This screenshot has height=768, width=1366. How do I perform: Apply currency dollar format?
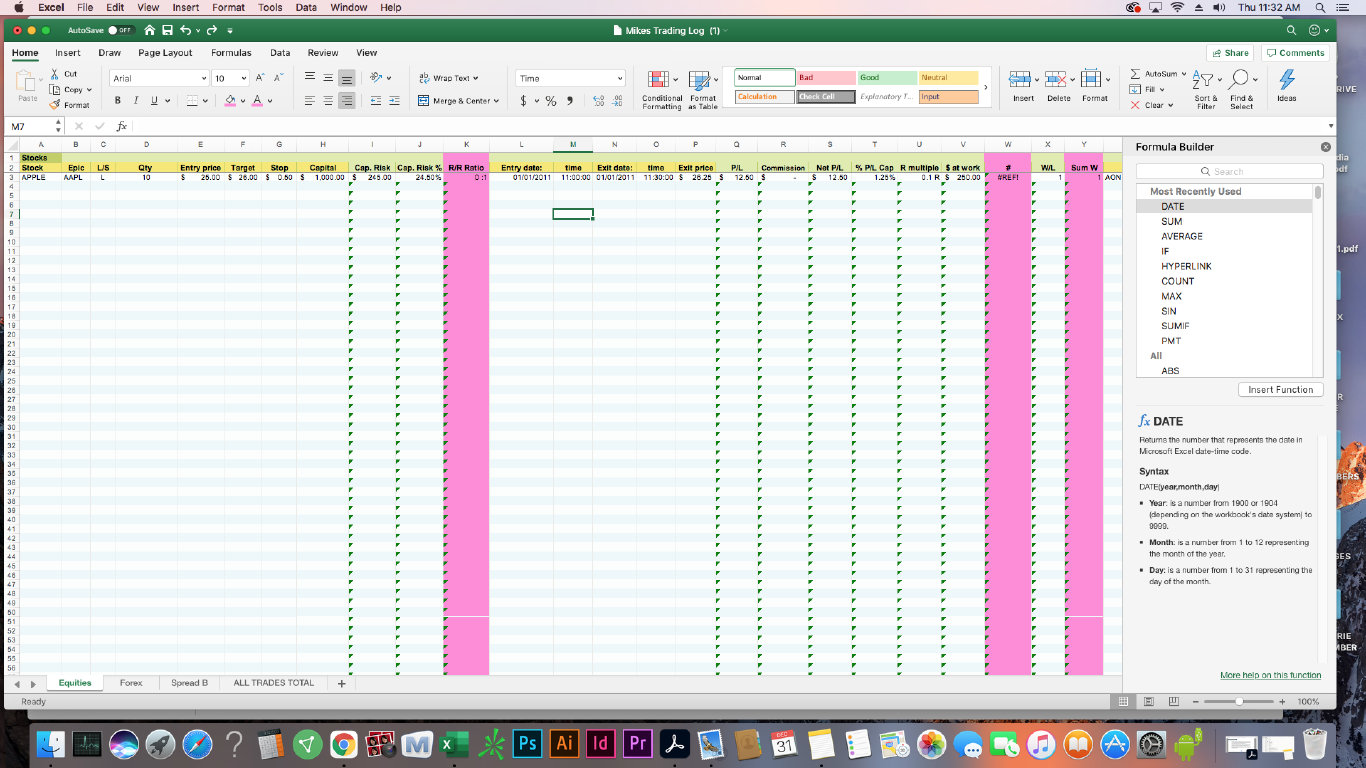[524, 101]
